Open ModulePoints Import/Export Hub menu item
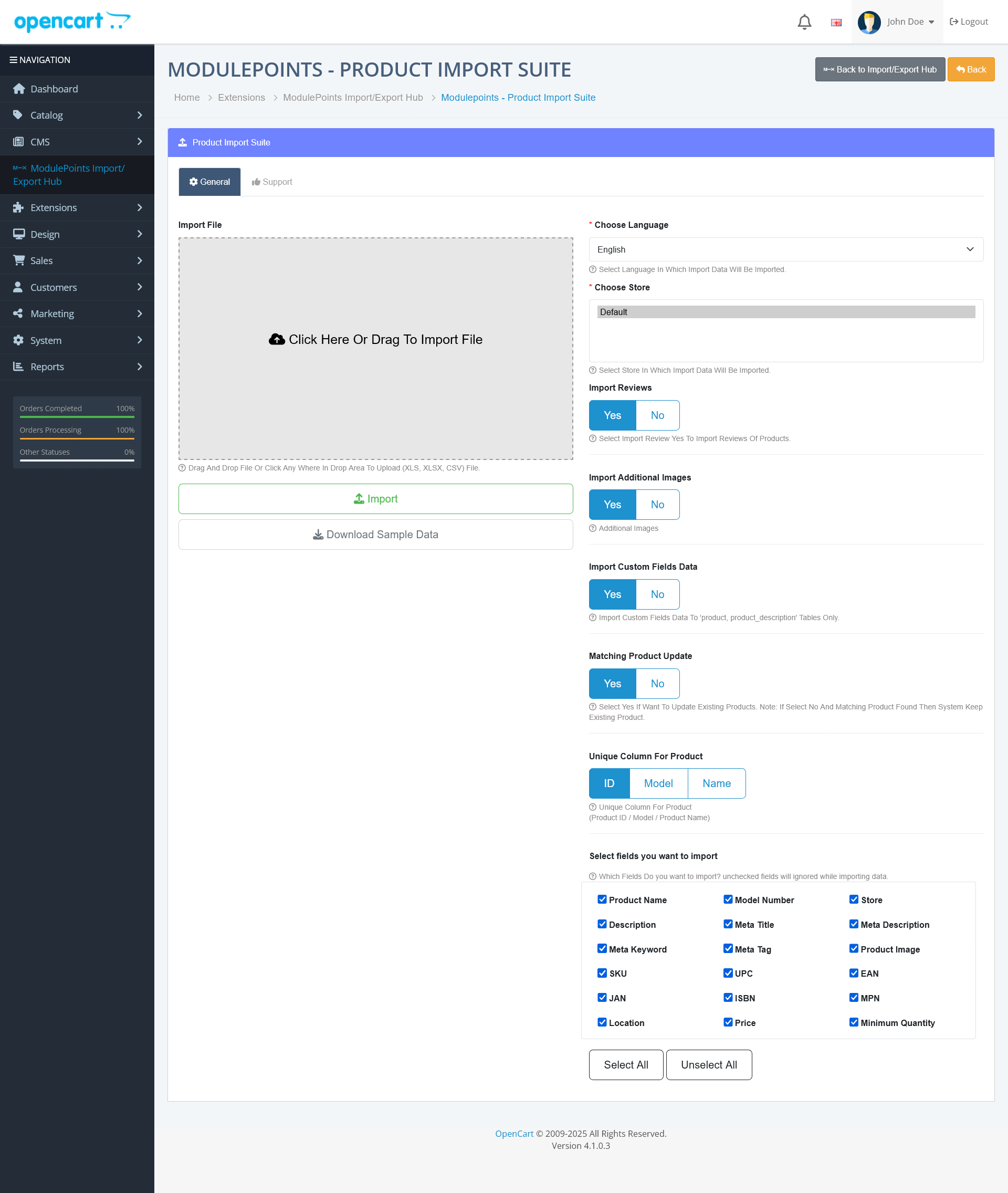The height and width of the screenshot is (1193, 1008). click(x=77, y=175)
